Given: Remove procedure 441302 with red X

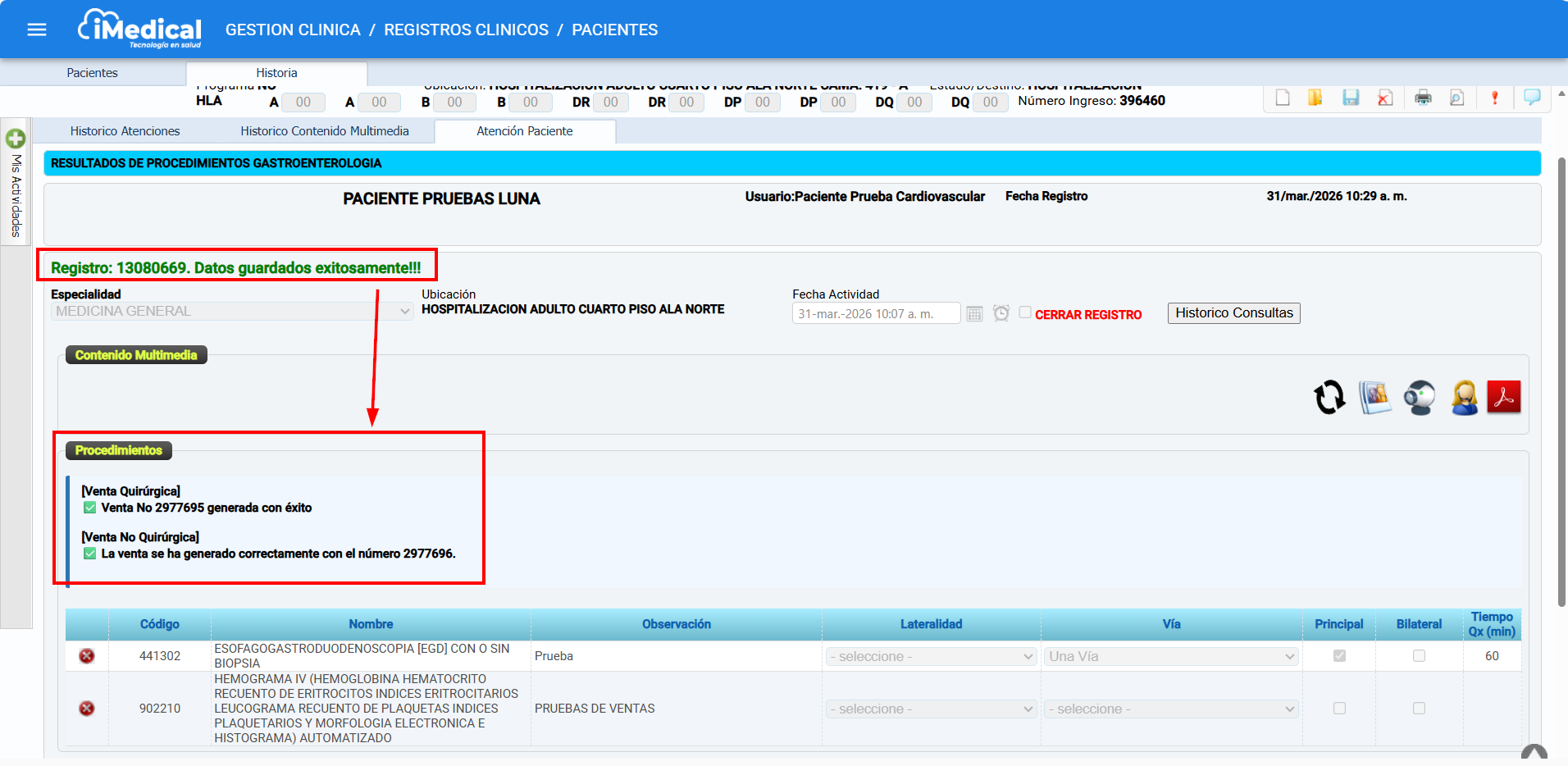Looking at the screenshot, I should (87, 656).
